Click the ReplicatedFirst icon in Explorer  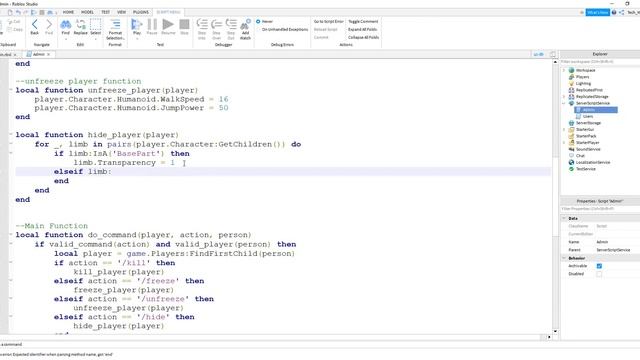[571, 90]
